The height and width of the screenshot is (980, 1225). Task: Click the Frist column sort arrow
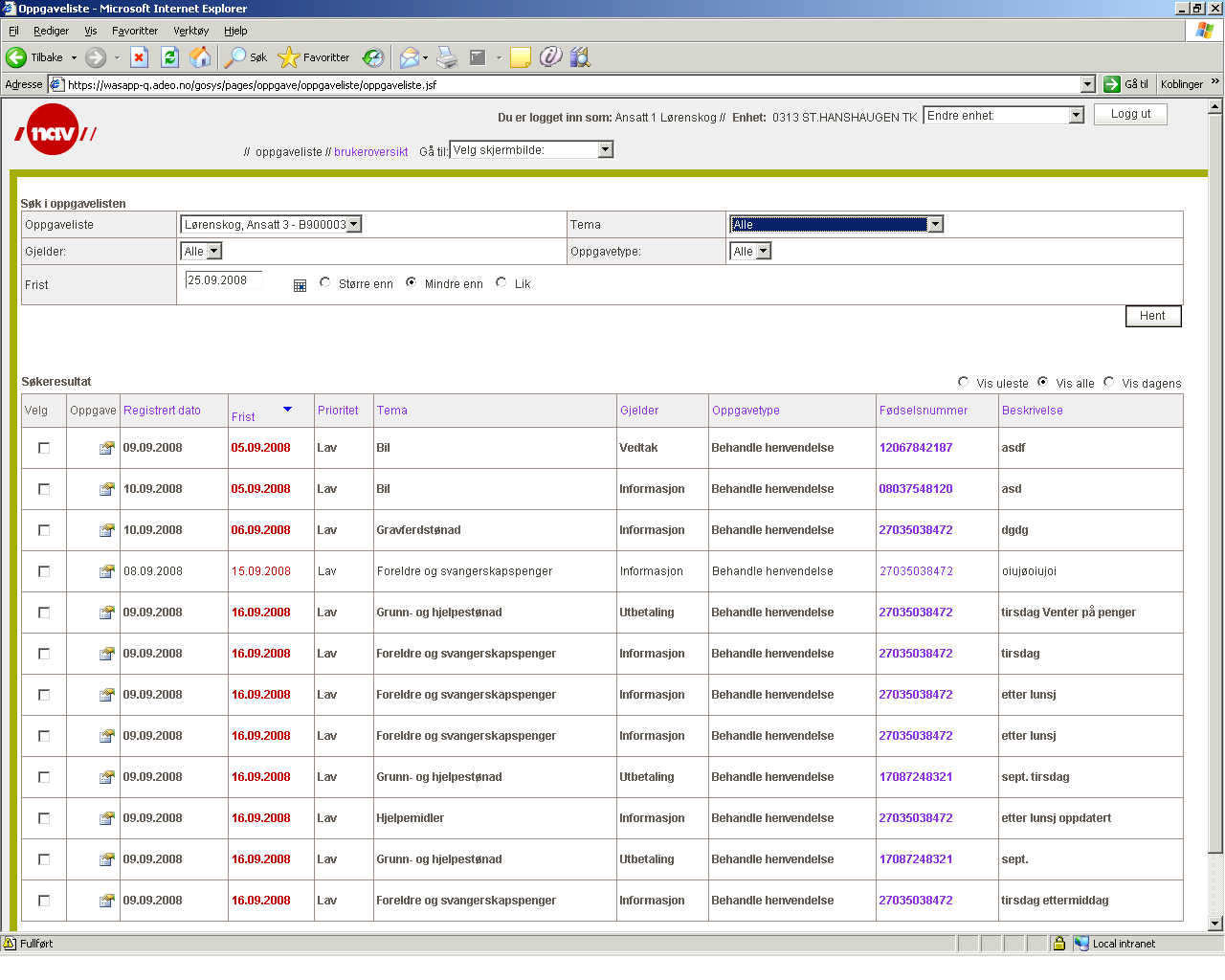click(x=287, y=410)
